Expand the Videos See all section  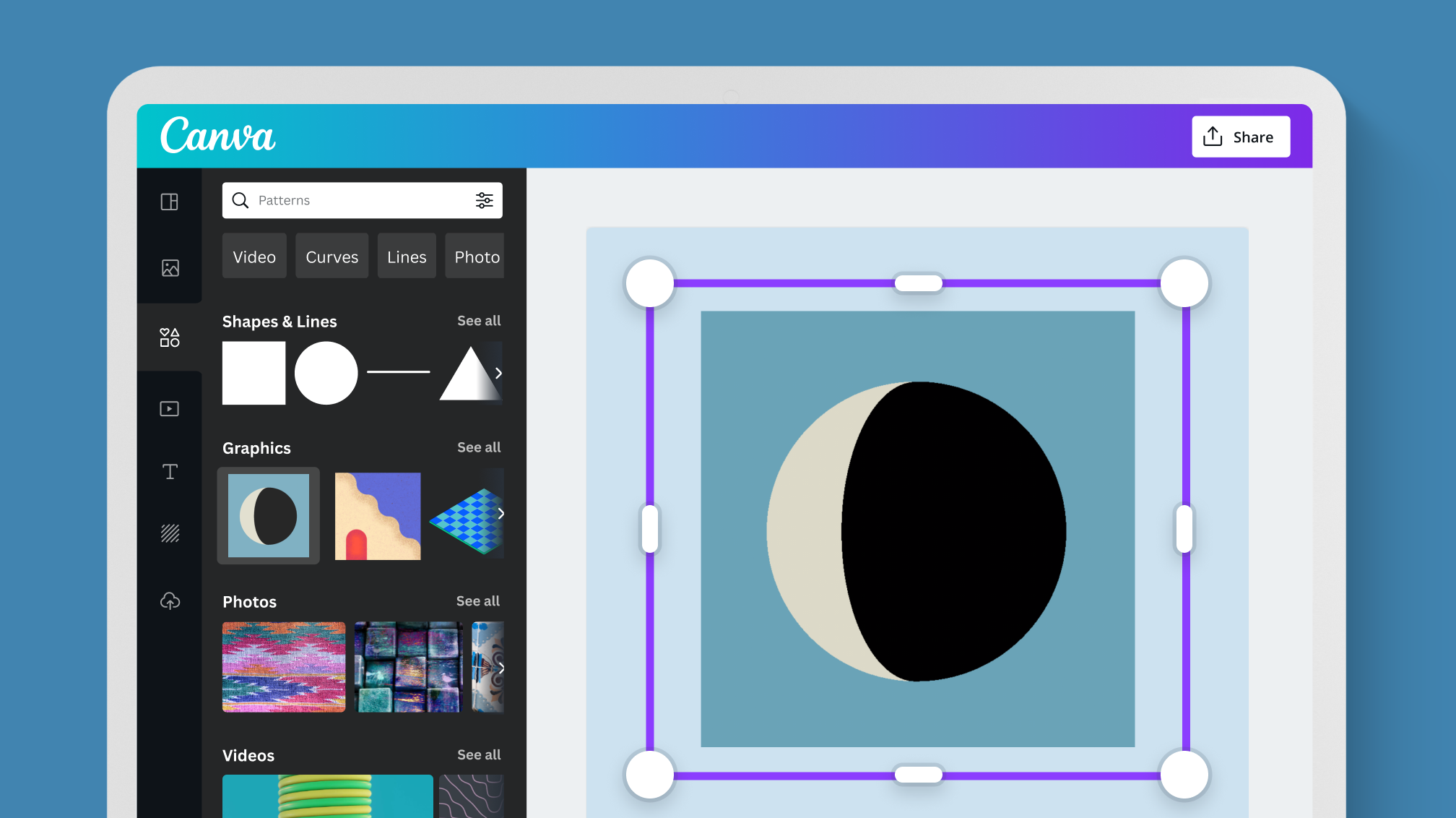478,754
